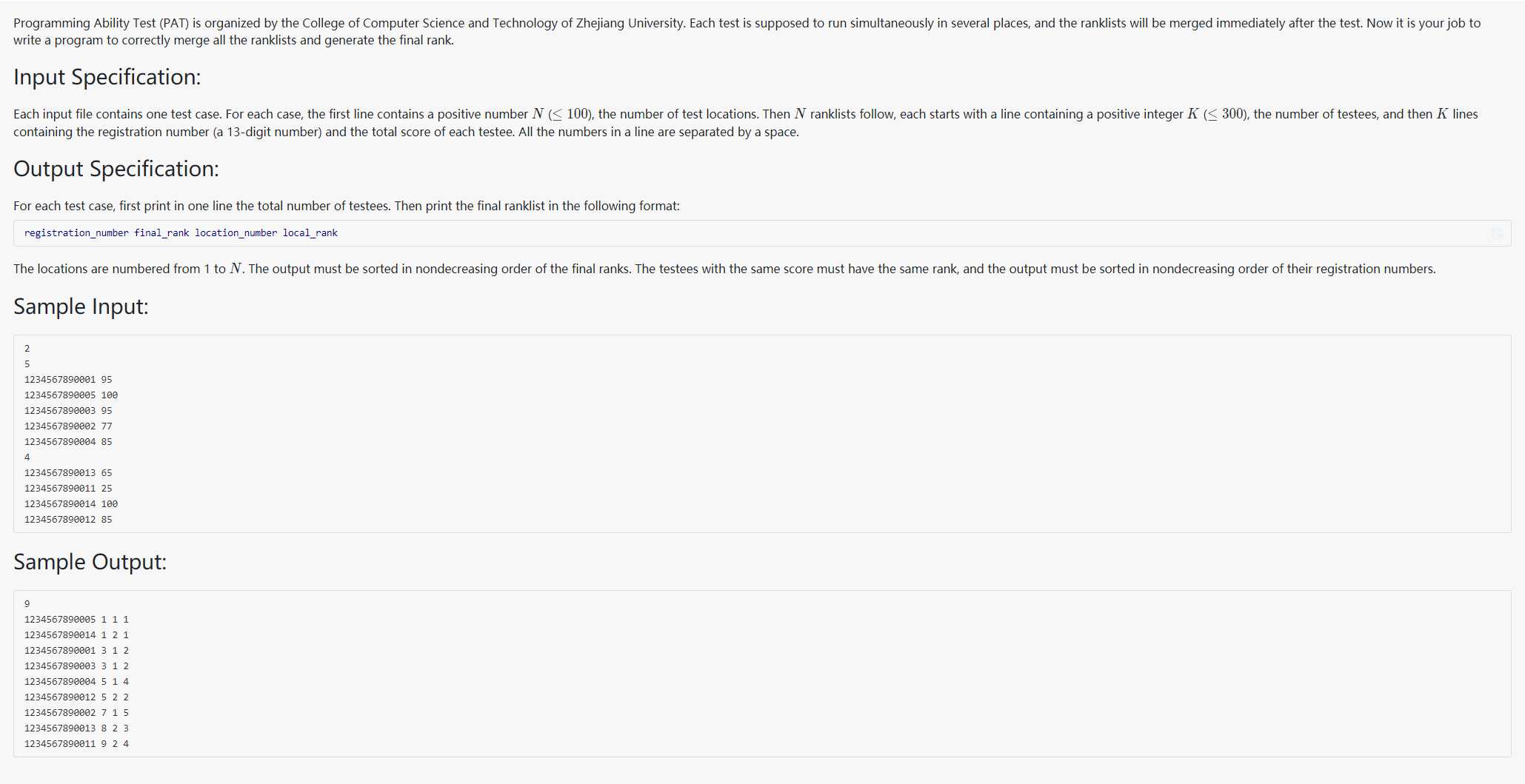Click sample input line 1234567890005 100
Screen dimensions: 1525x784
(x=71, y=395)
